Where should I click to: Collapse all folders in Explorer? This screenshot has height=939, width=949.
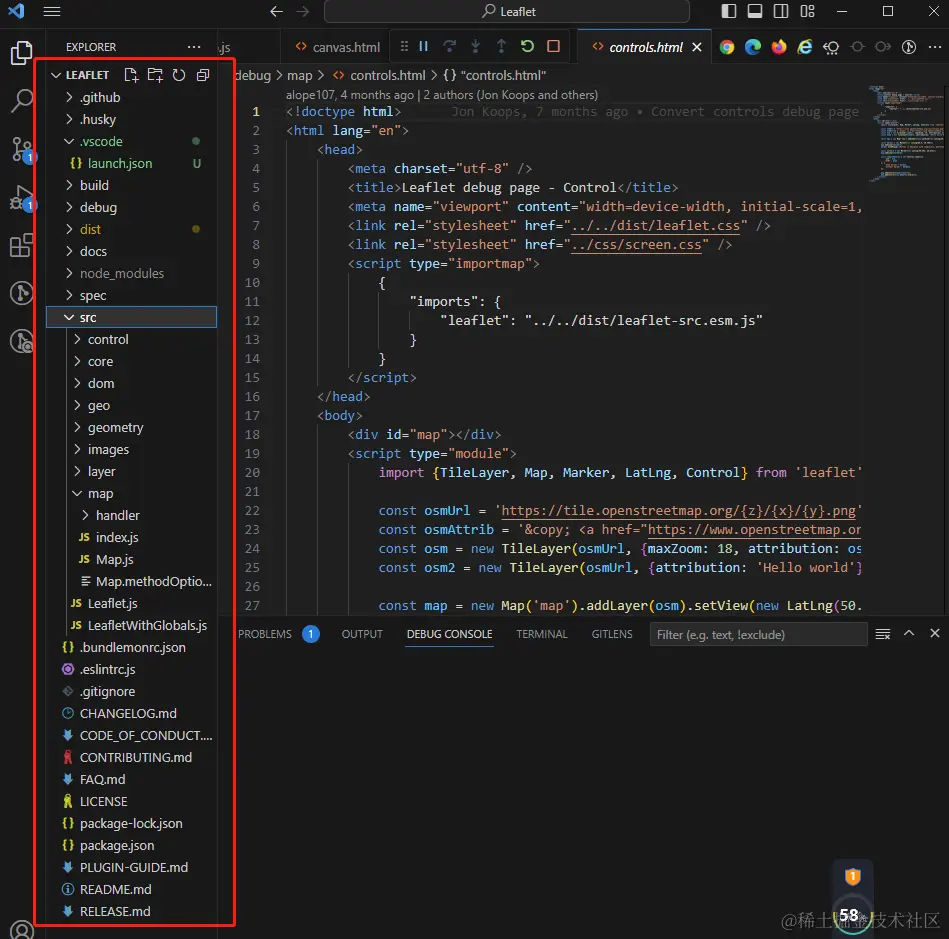click(x=203, y=75)
